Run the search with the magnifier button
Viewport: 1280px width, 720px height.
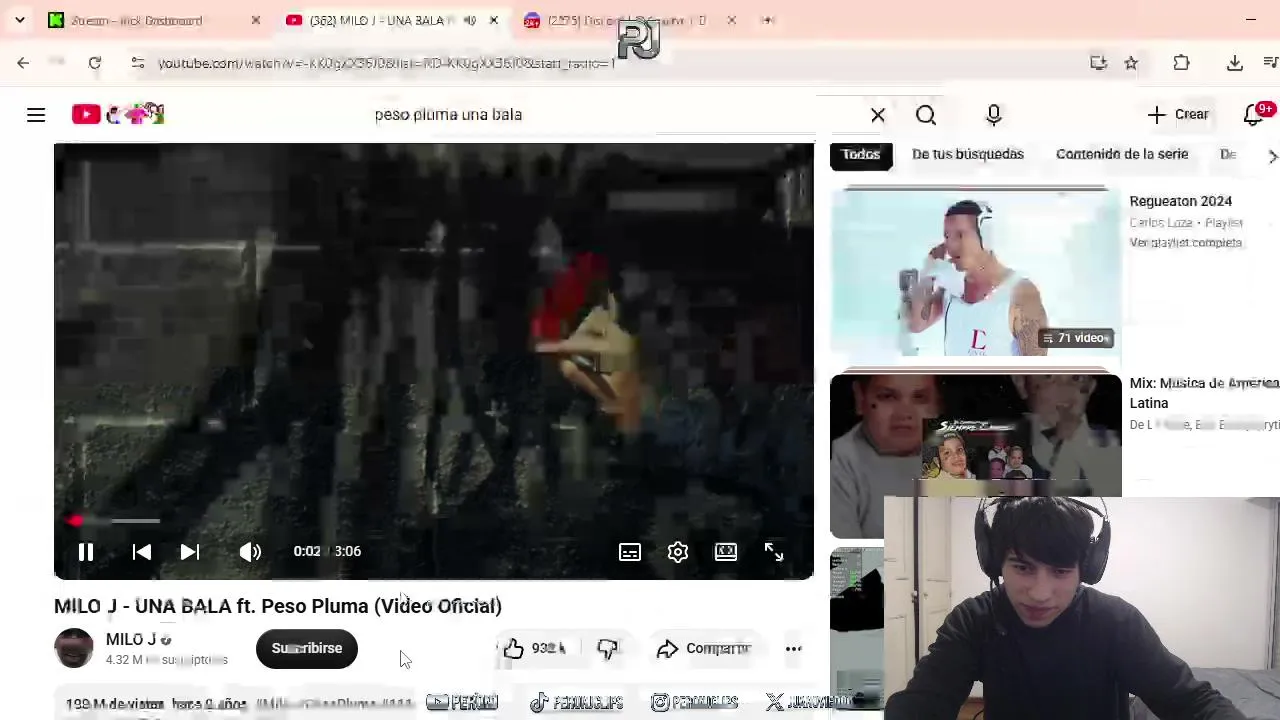click(x=926, y=115)
